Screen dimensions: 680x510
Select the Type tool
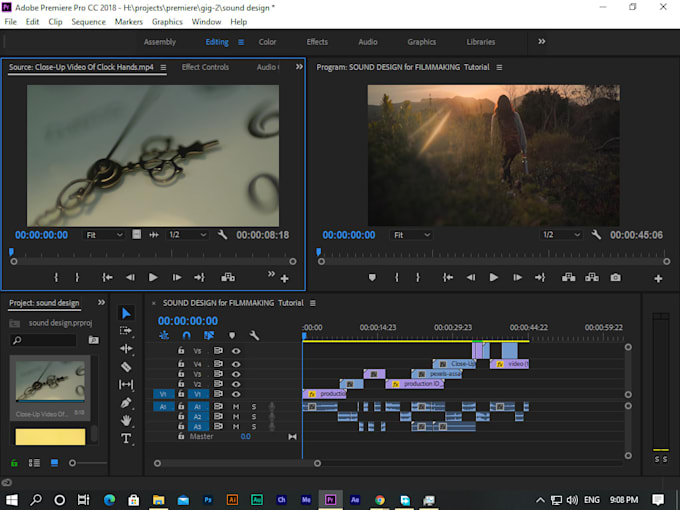pos(126,438)
